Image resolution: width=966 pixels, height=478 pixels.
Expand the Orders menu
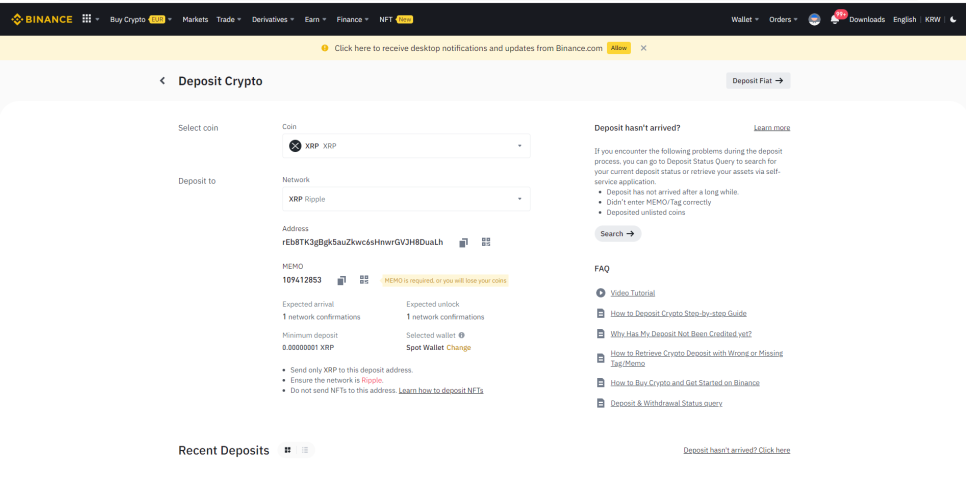(x=783, y=20)
